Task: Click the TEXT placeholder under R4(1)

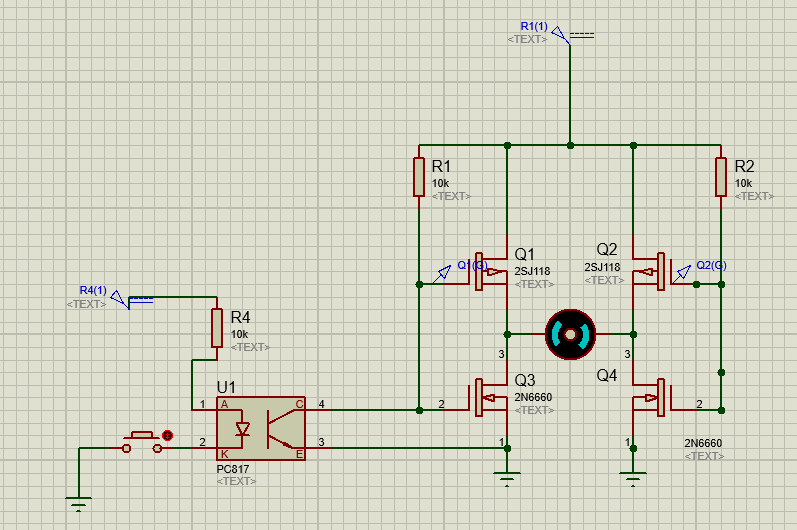Action: click(86, 304)
